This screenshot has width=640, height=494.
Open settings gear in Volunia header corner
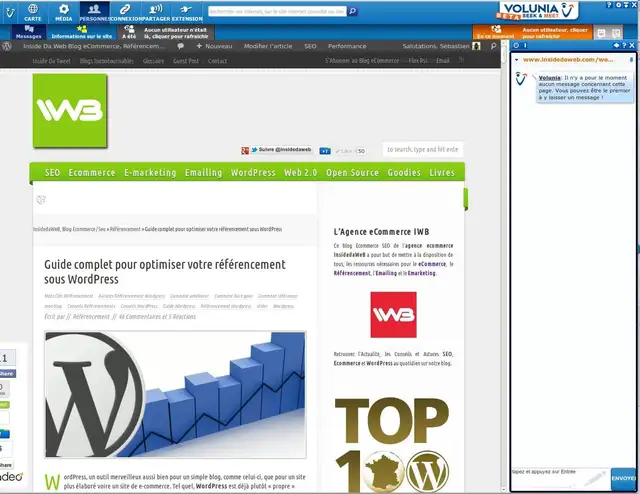(618, 4)
